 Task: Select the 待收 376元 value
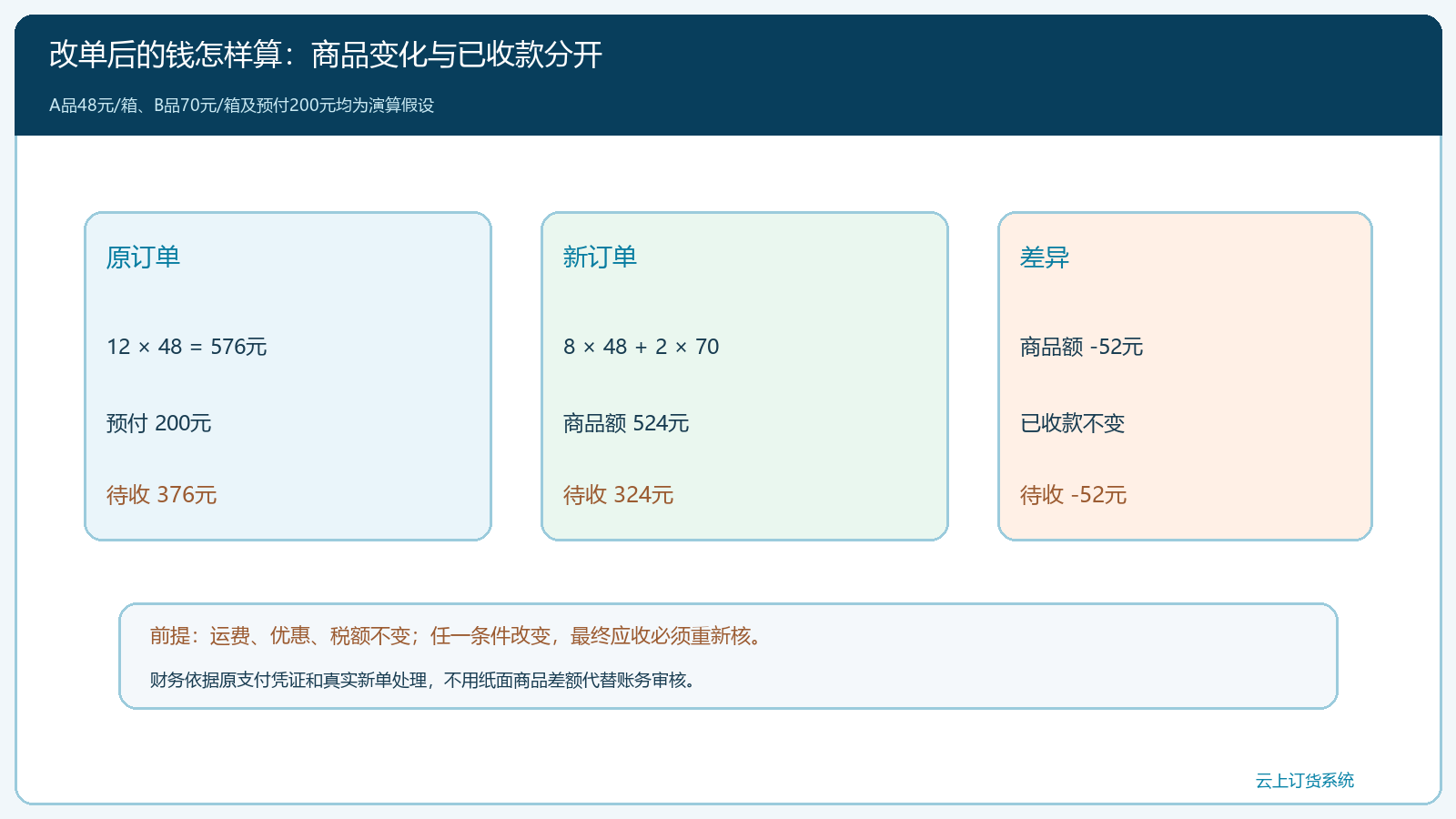point(161,495)
